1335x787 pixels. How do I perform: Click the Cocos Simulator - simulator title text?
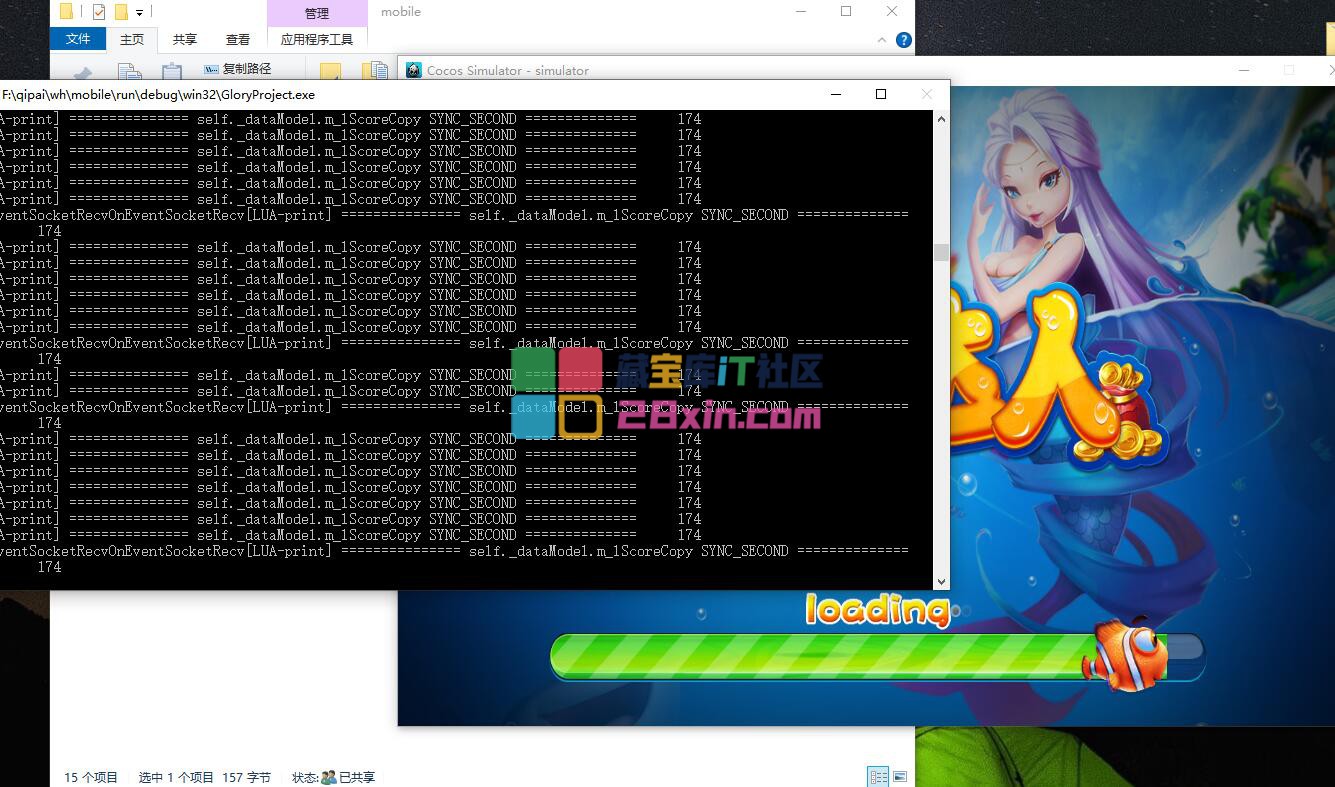[508, 70]
